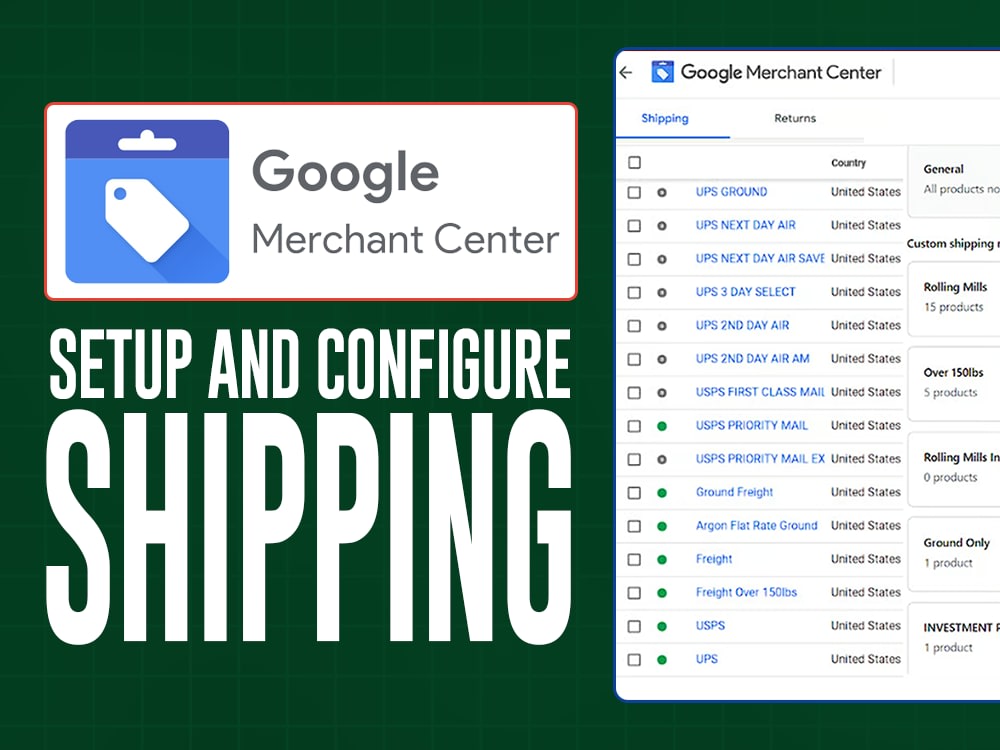Open the General all products card
1000x750 pixels.
pyautogui.click(x=955, y=181)
